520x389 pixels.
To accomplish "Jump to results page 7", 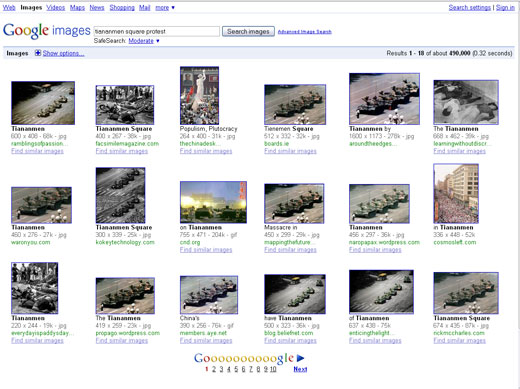I will click(x=251, y=369).
